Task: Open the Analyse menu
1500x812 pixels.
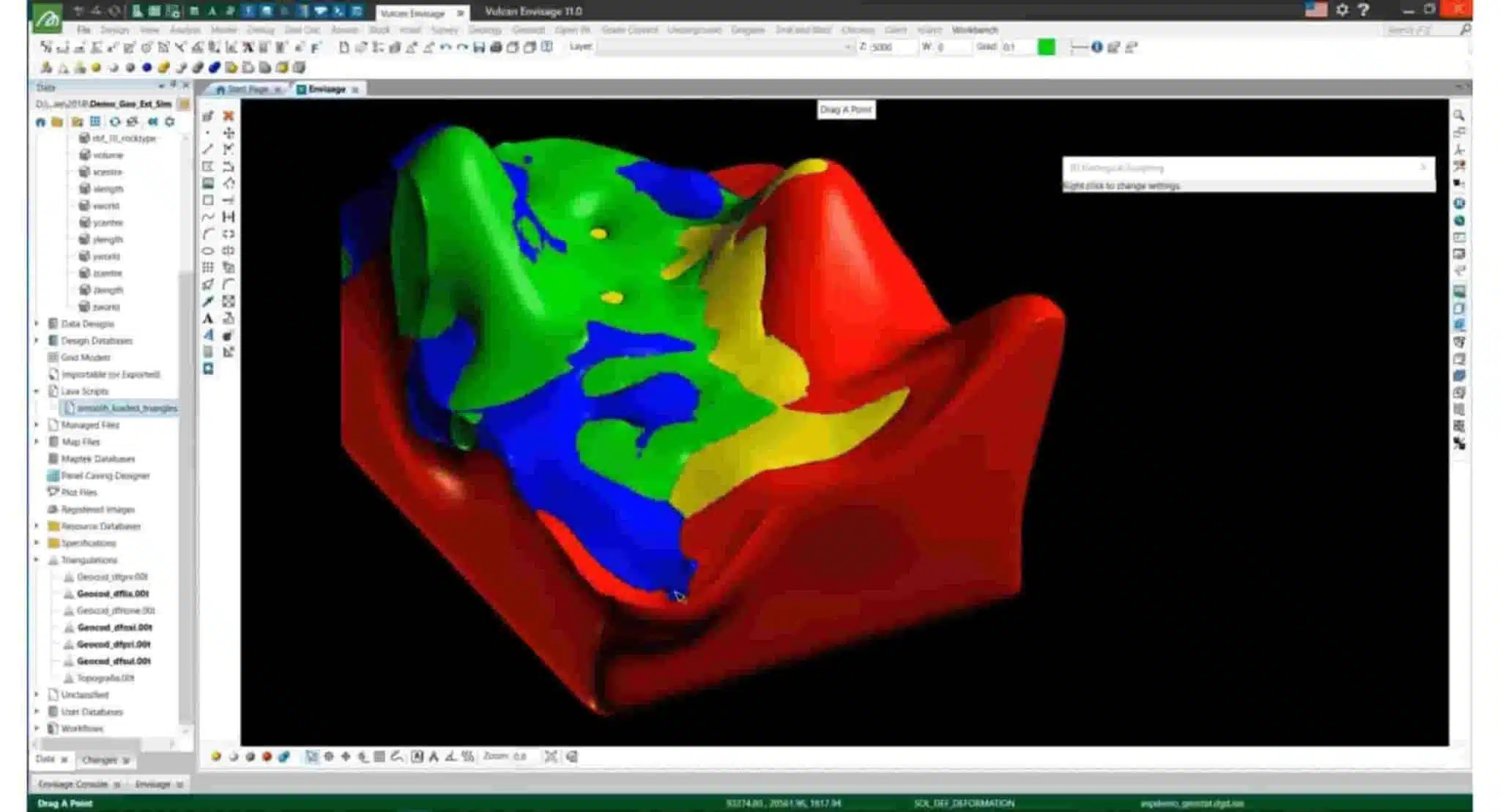Action: [x=185, y=30]
